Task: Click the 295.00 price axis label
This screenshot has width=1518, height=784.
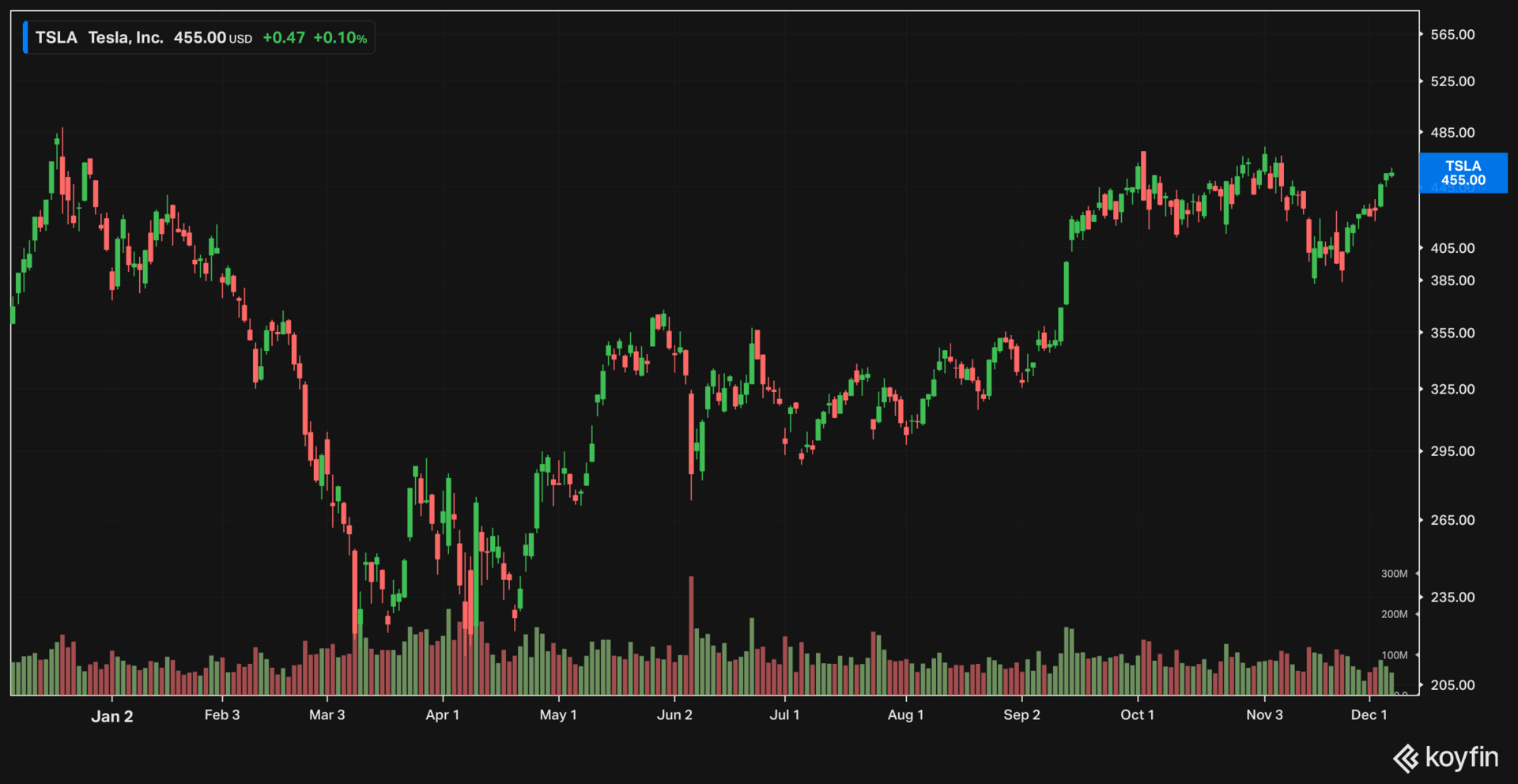Action: pos(1452,451)
